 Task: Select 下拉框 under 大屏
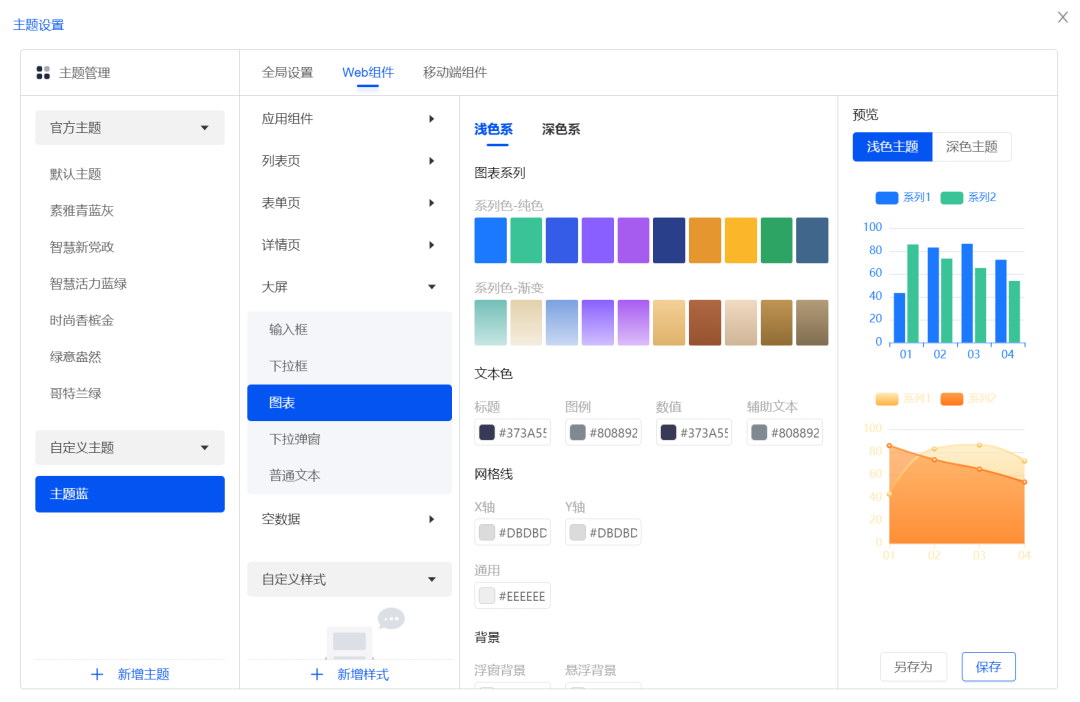tap(349, 366)
